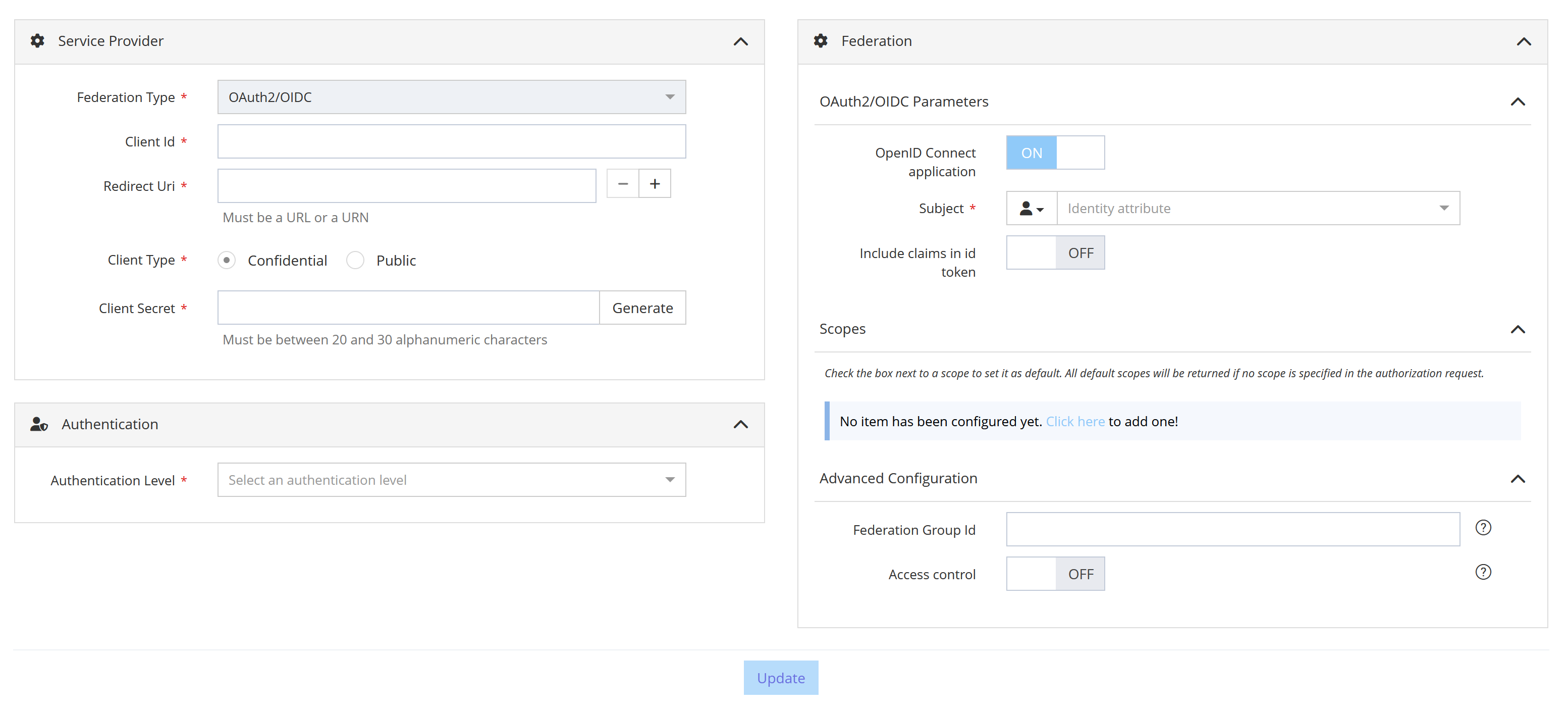Remove redirect URI with minus icon
Image resolution: width=1568 pixels, height=709 pixels.
(x=622, y=184)
